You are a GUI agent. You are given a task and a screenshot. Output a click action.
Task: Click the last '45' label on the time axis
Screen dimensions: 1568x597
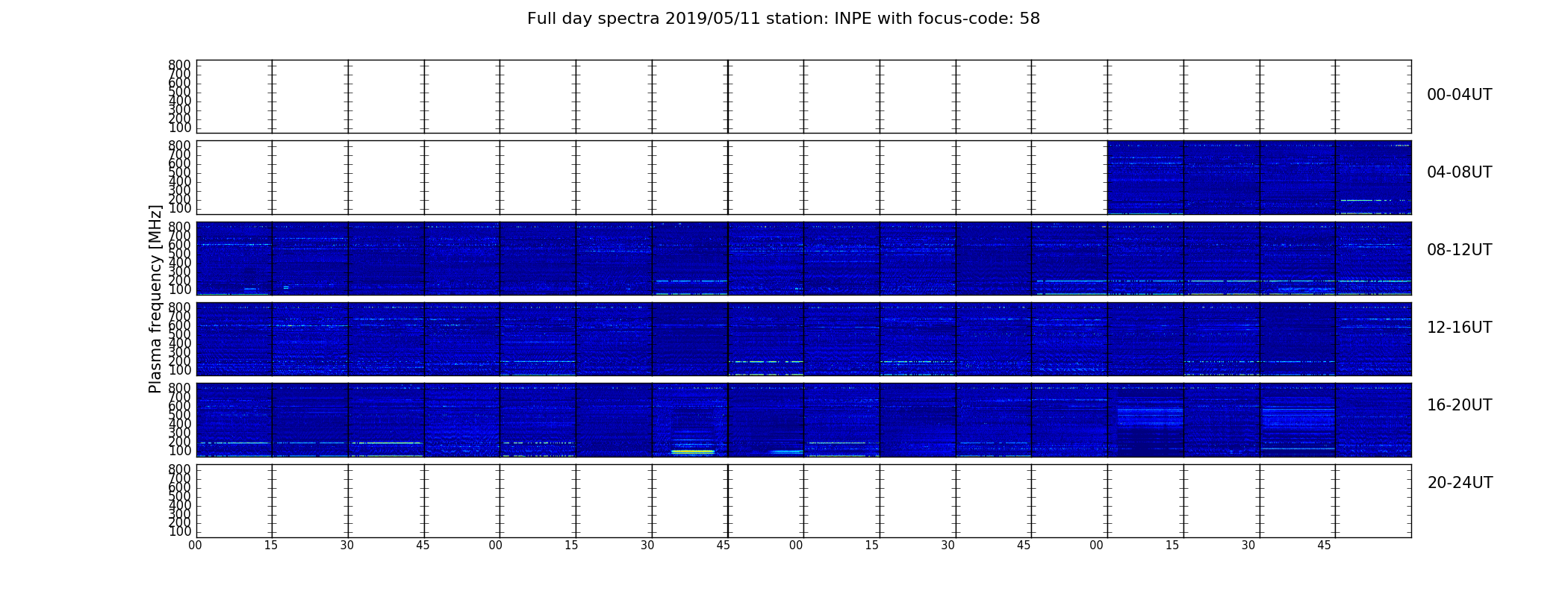pos(1324,546)
